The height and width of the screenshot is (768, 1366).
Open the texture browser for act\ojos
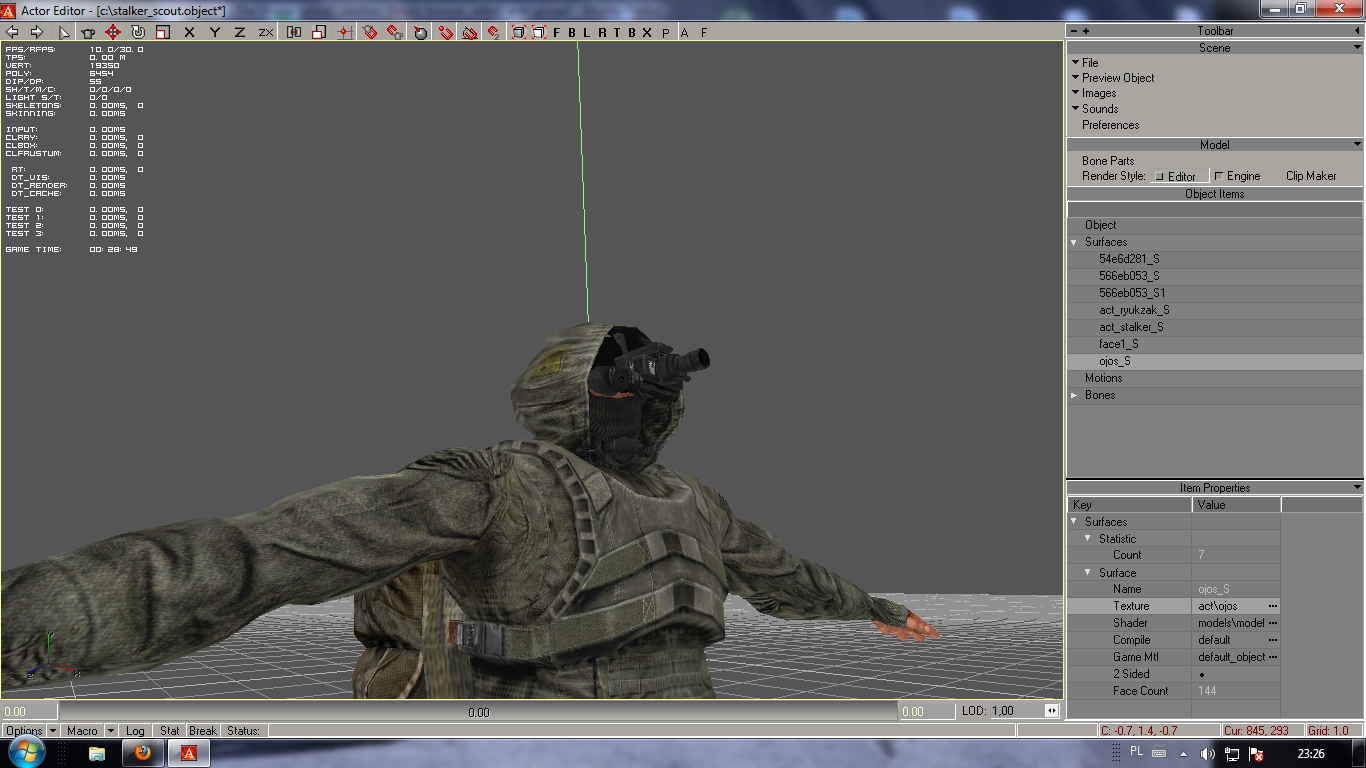coord(1273,606)
